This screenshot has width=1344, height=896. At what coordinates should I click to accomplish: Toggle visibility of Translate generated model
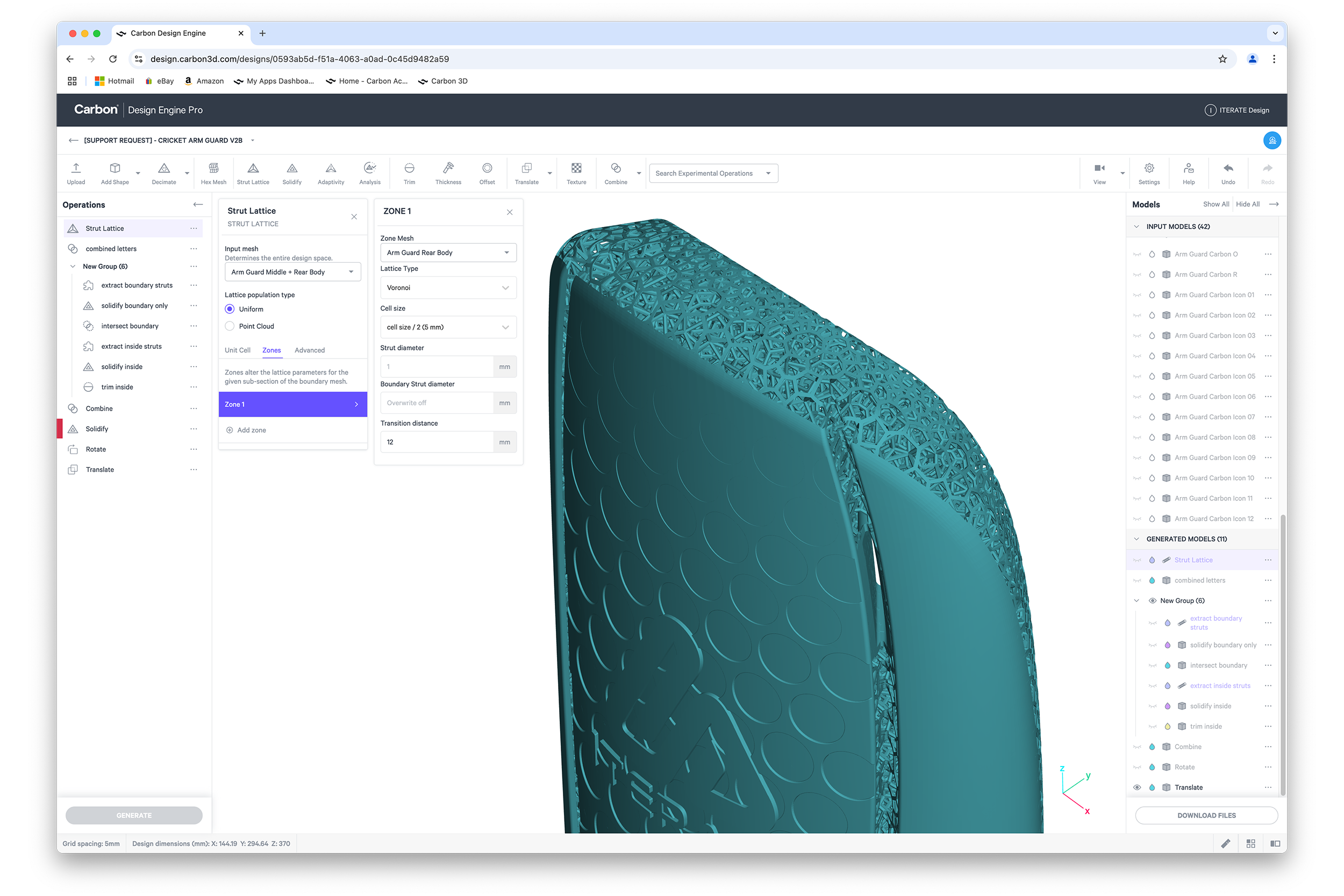tap(1137, 787)
